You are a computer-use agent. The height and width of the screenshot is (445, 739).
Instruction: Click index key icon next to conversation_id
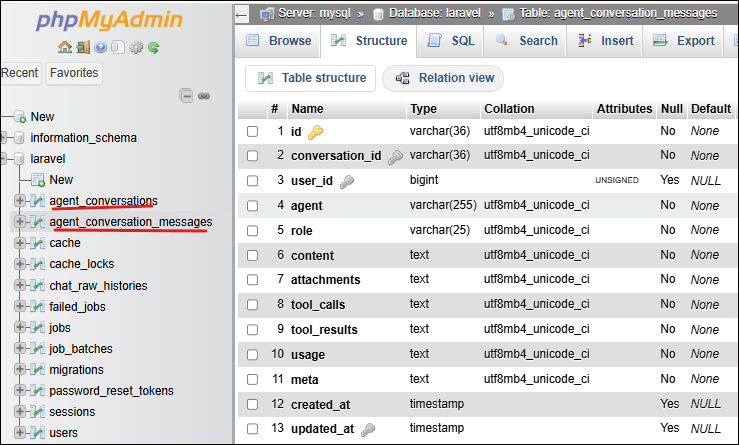point(396,157)
